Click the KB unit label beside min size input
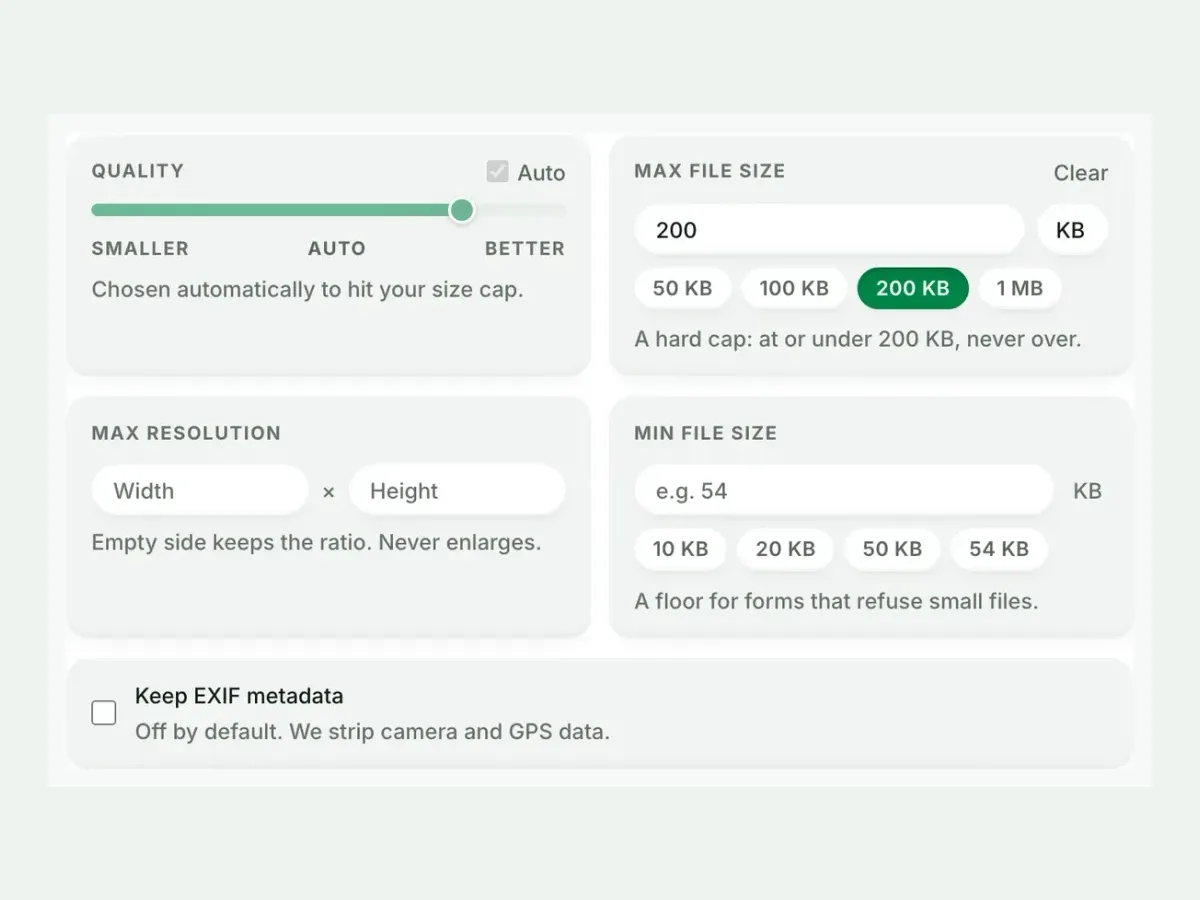The height and width of the screenshot is (900, 1200). tap(1087, 491)
